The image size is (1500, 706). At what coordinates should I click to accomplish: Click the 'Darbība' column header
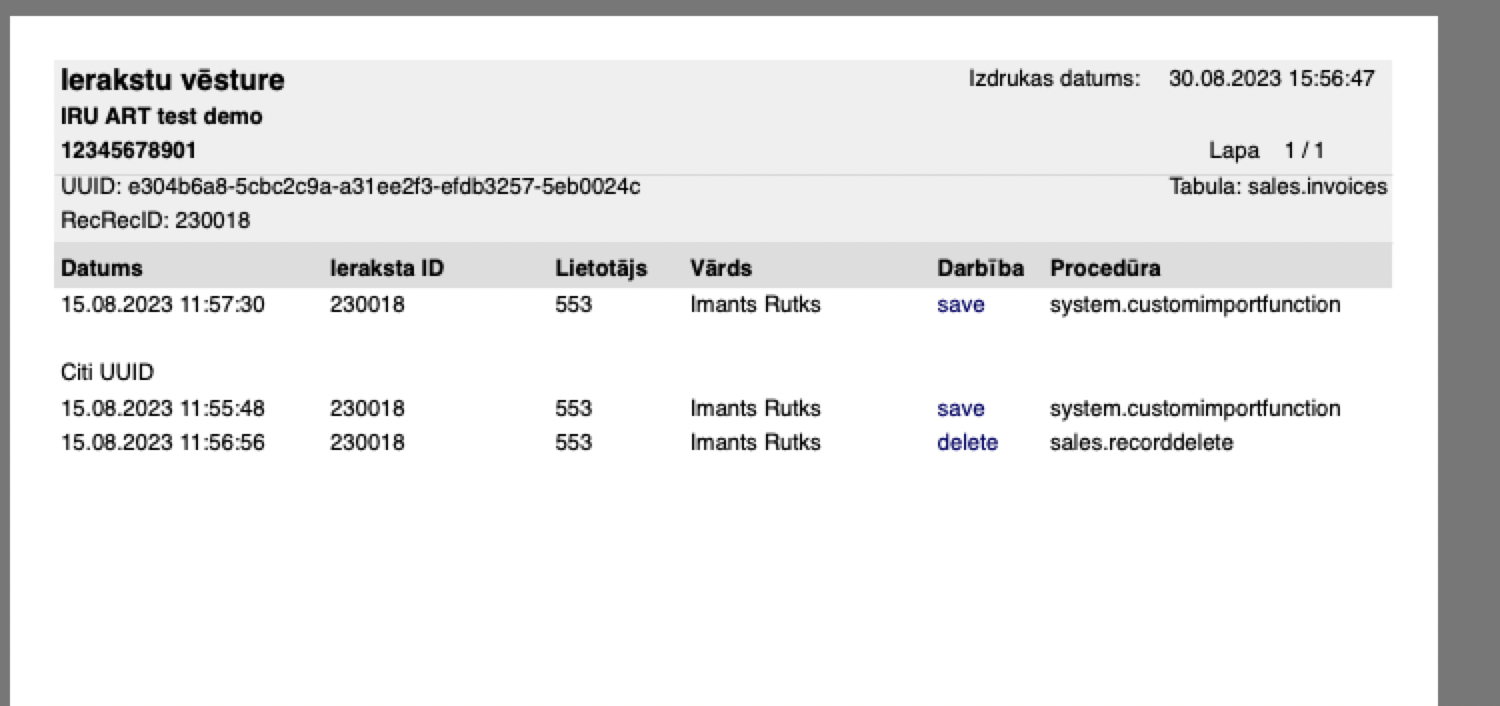pos(981,268)
